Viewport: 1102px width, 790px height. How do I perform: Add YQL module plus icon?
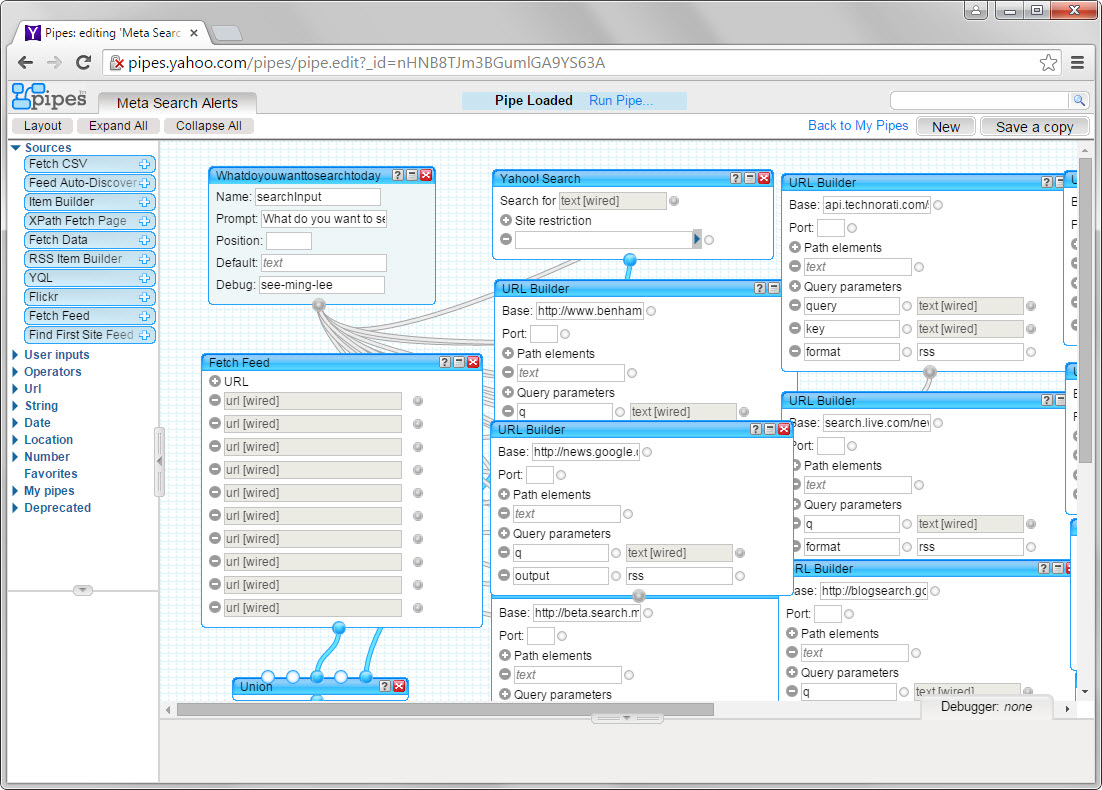coord(145,278)
